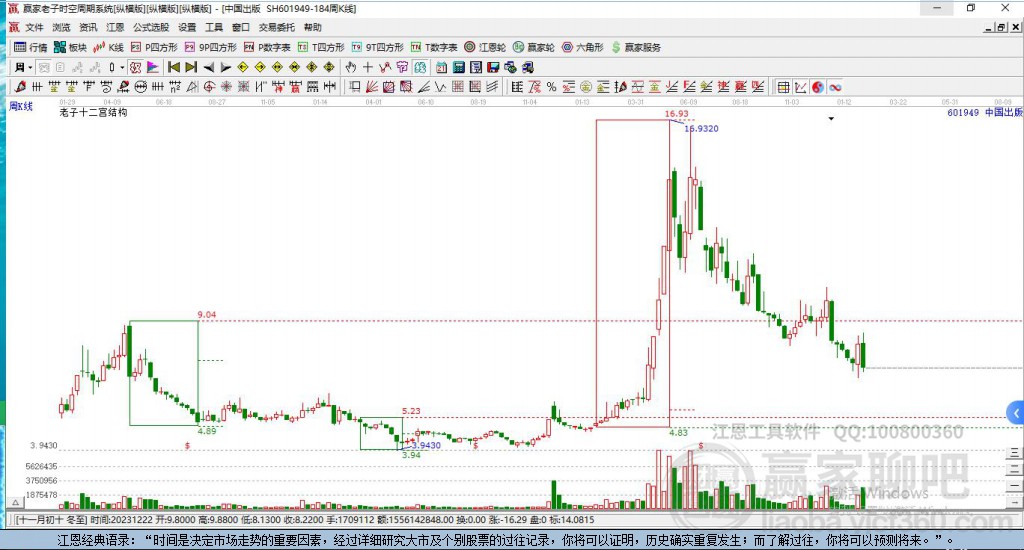Click the truck icon at toolbar end
The width and height of the screenshot is (1024, 550).
tap(527, 67)
